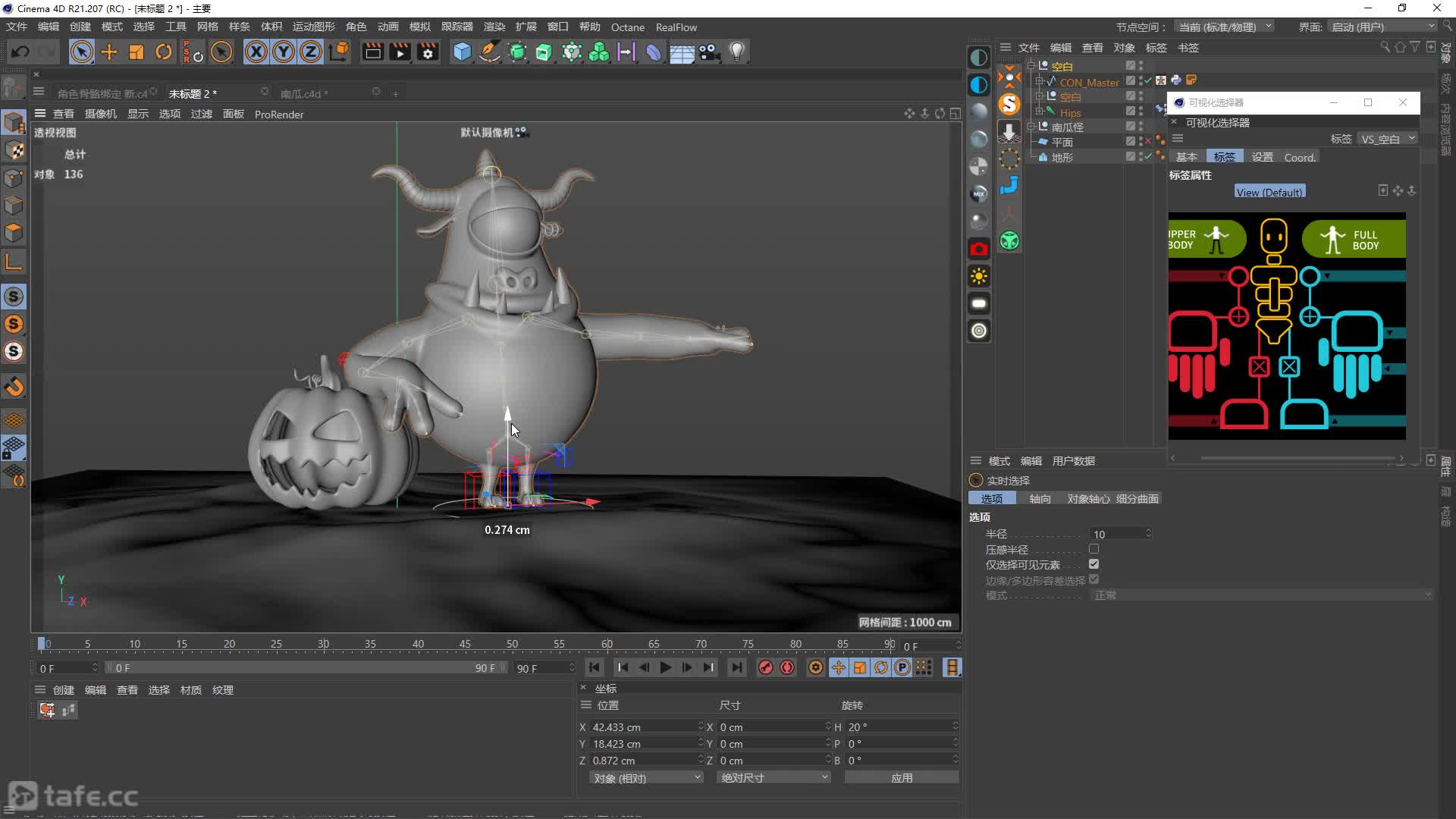Select the Live Selection tool in the toolbar
Viewport: 1456px width, 819px height.
pos(81,52)
